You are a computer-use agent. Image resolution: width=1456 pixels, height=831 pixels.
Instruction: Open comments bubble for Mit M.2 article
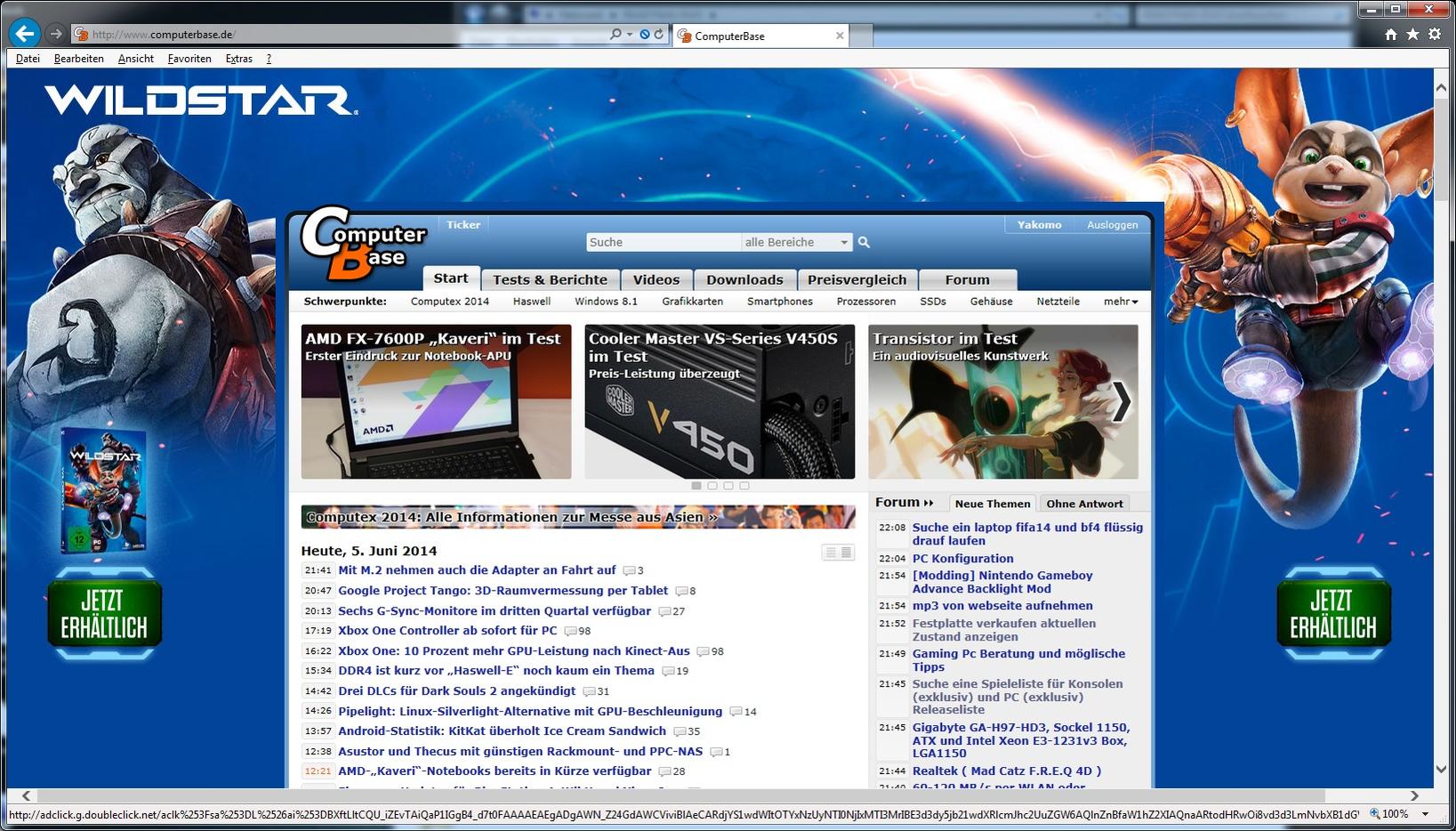629,571
